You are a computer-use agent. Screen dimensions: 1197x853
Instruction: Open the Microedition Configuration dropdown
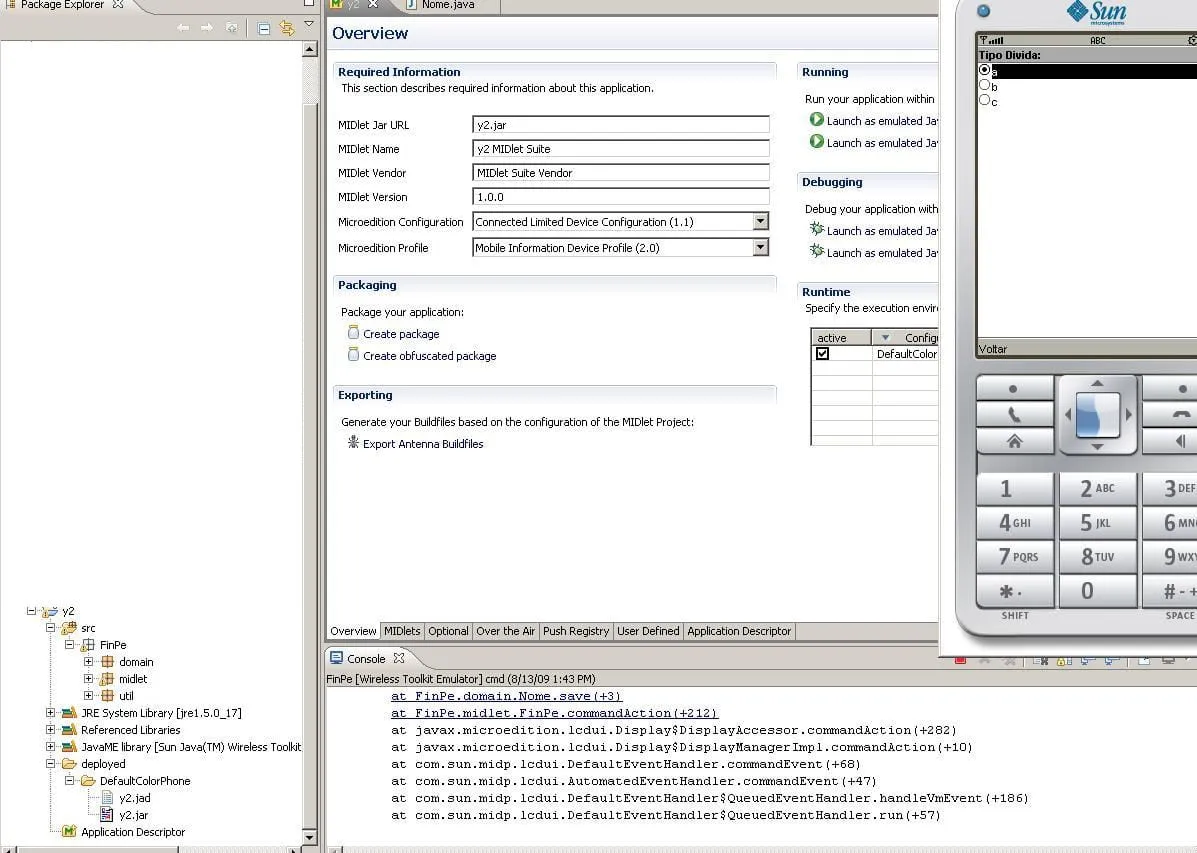tap(760, 222)
